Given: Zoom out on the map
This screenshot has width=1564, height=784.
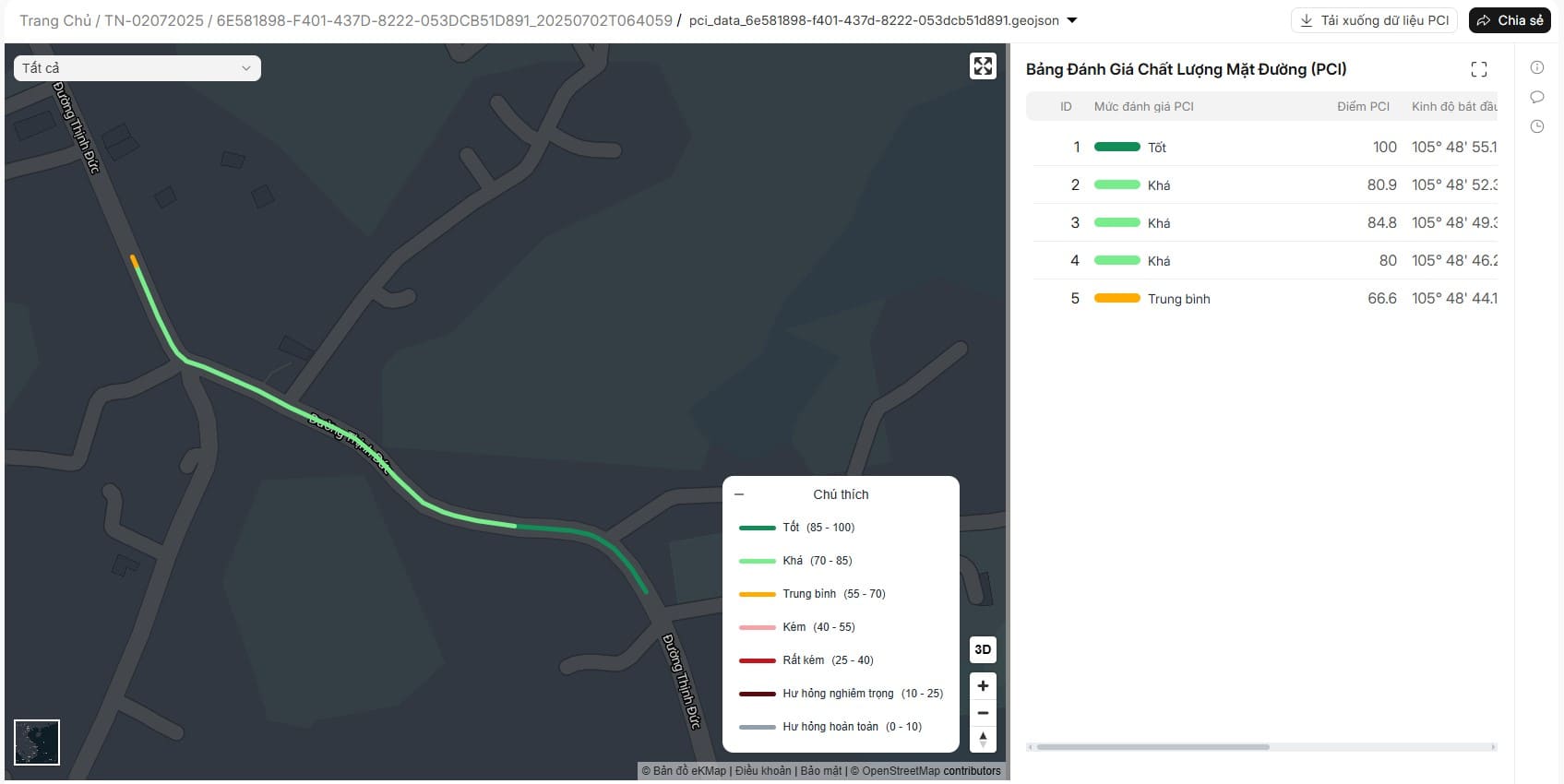Looking at the screenshot, I should (983, 713).
